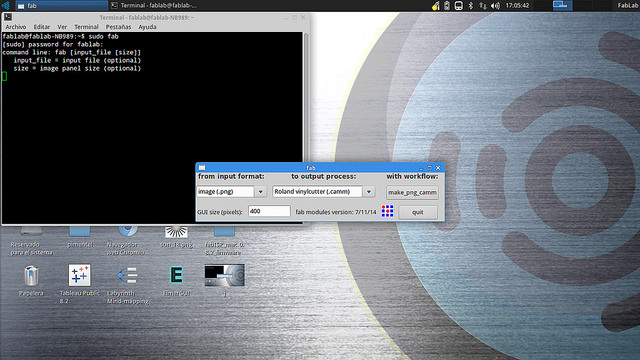Open the Editar menu in Terminal
The image size is (640, 360).
pos(42,27)
